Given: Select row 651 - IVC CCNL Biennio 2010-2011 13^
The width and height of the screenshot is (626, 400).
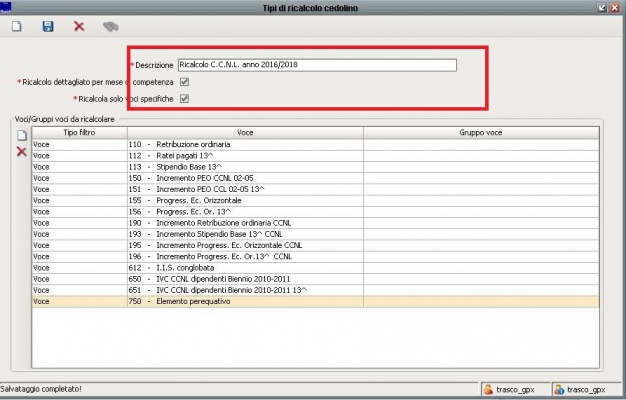Looking at the screenshot, I should [315, 290].
